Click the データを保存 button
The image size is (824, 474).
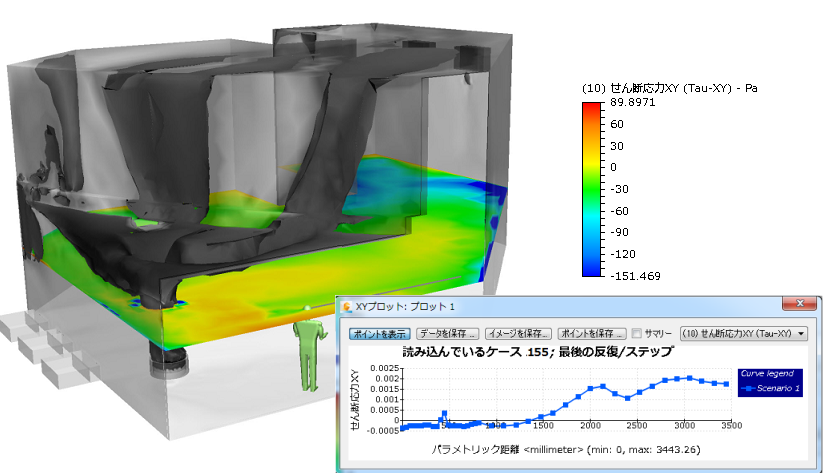(447, 334)
